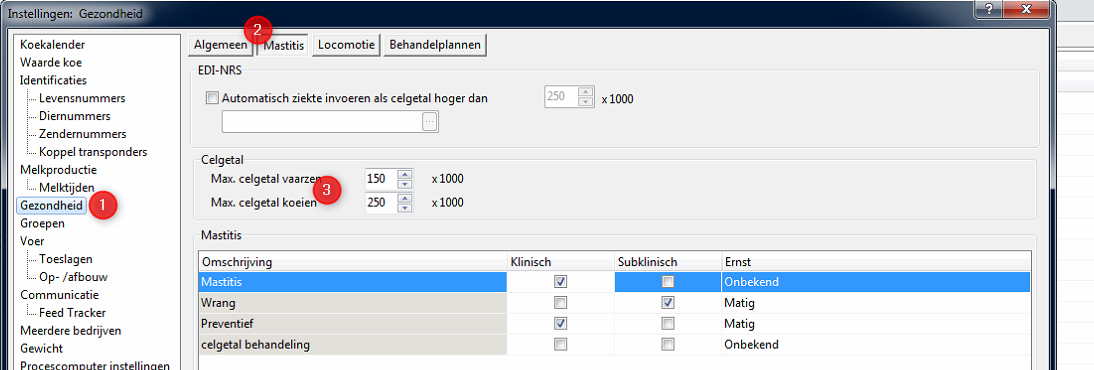This screenshot has width=1094, height=370.
Task: Select Identificaties in the settings tree
Action: pos(54,80)
